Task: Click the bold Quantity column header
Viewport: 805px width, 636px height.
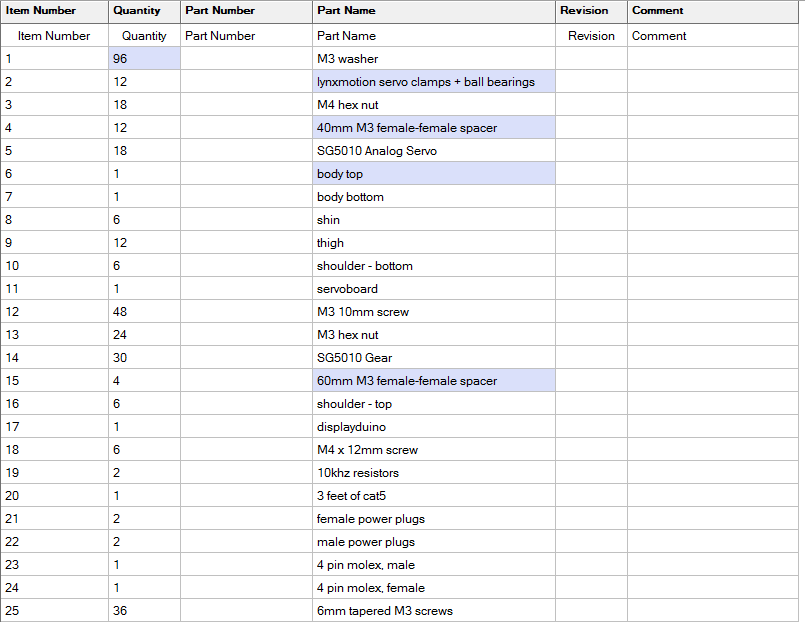Action: [136, 11]
